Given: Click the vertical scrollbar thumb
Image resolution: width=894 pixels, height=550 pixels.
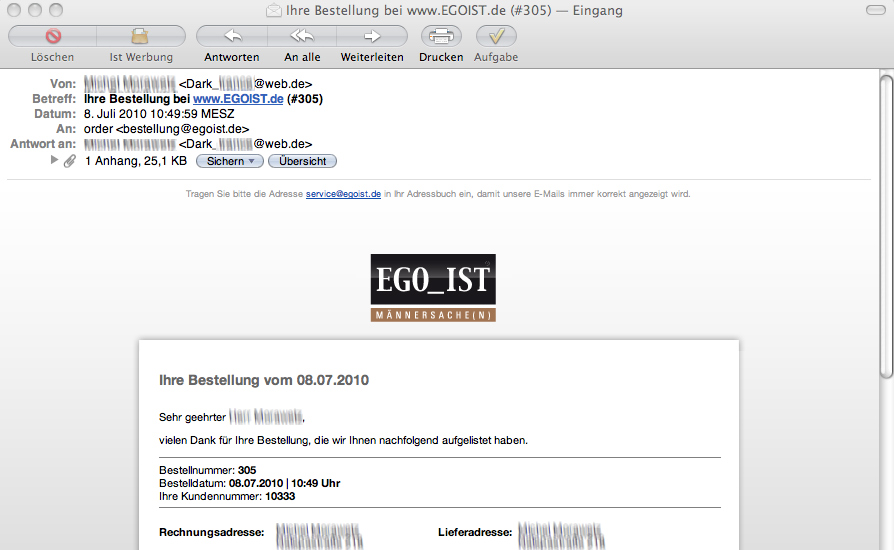Looking at the screenshot, I should click(x=886, y=226).
